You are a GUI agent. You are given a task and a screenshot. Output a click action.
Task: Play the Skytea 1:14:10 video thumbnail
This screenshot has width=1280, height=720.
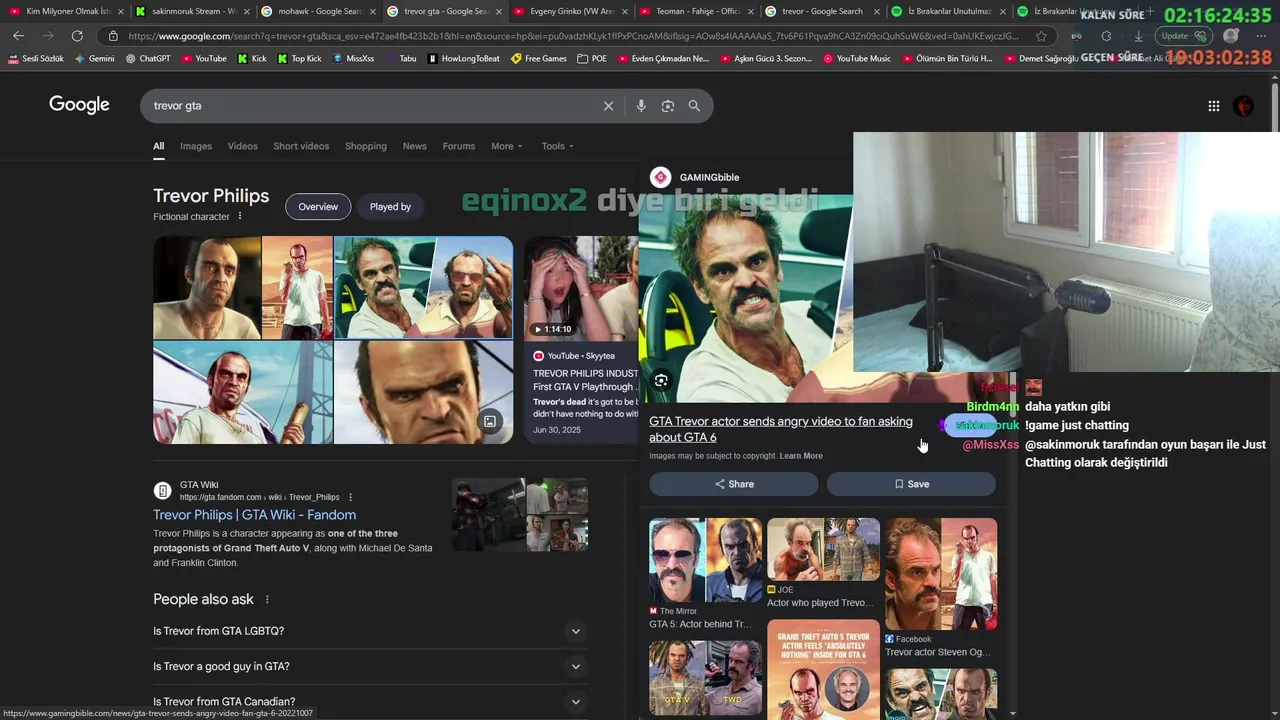coord(580,288)
